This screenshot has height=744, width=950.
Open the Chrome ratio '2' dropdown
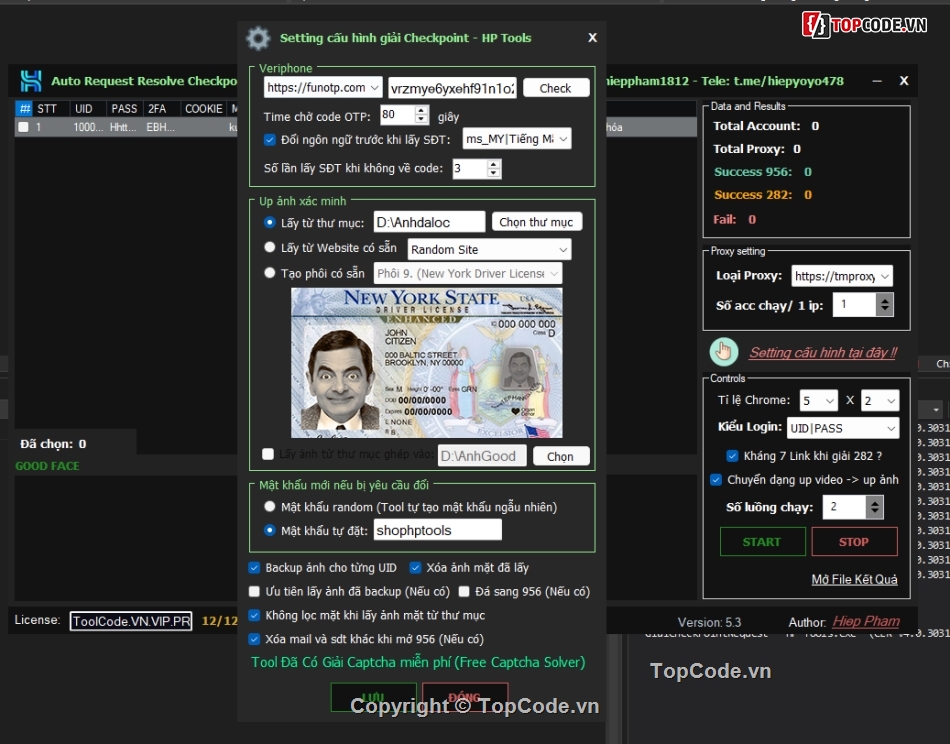tap(880, 400)
